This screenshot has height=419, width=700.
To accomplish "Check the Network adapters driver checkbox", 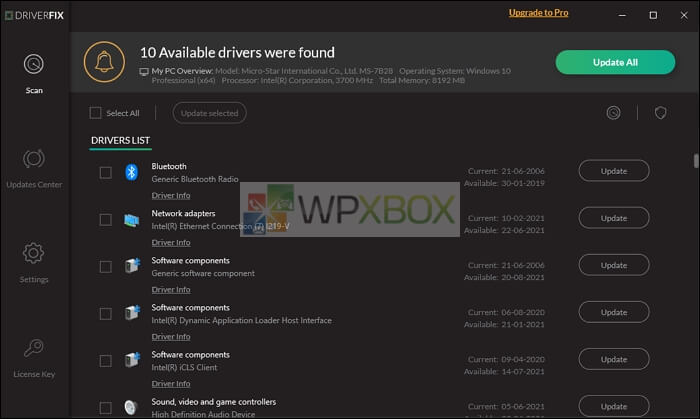I will 105,220.
